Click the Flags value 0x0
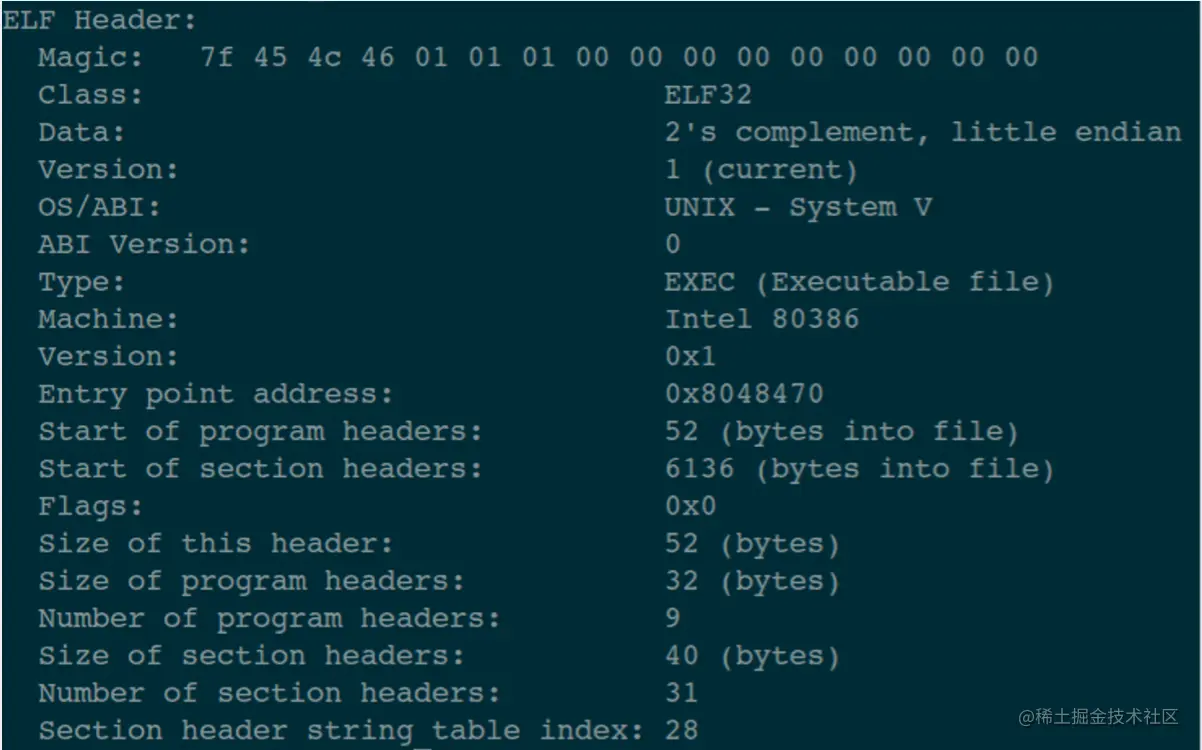 point(691,506)
